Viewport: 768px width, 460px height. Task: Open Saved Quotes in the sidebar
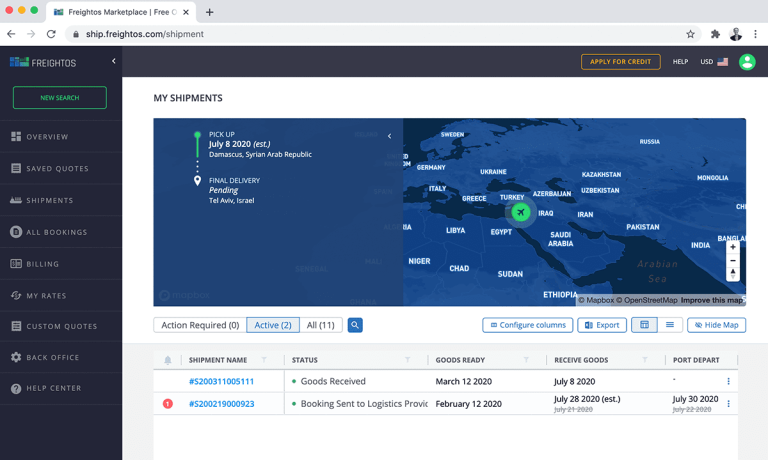57,169
